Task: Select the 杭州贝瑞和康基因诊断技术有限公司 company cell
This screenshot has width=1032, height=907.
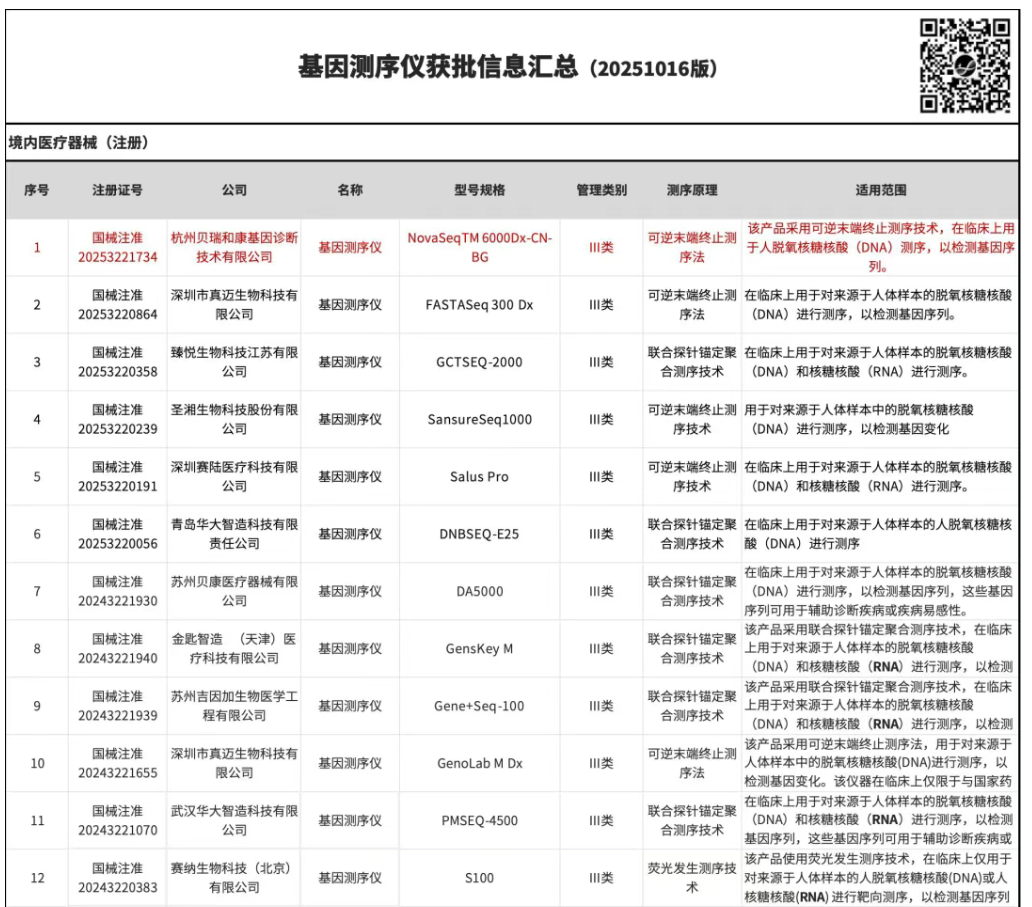Action: click(x=234, y=247)
